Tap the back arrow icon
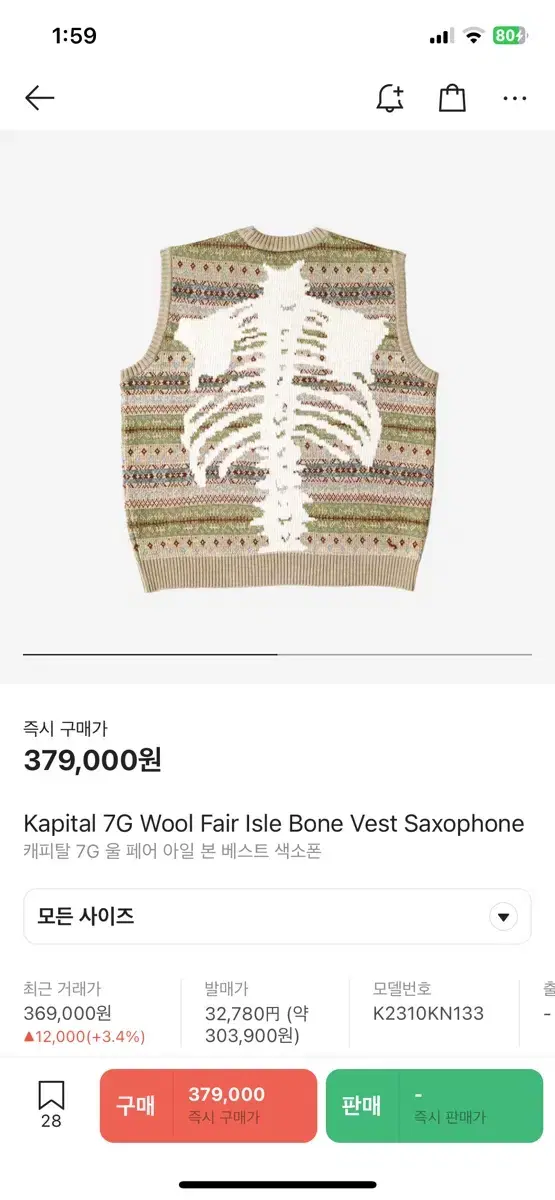 39,98
